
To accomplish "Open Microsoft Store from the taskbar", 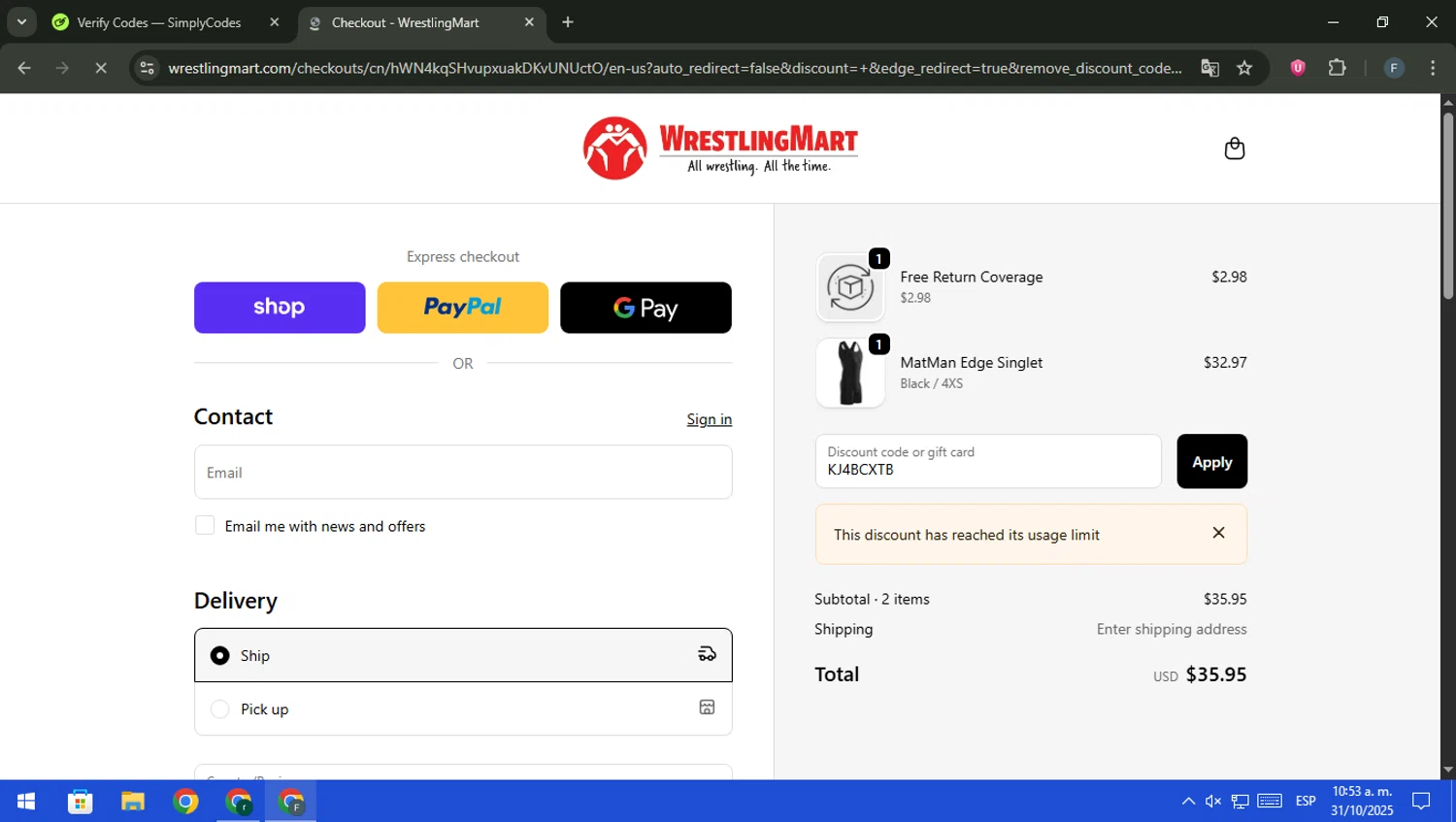I will (80, 802).
